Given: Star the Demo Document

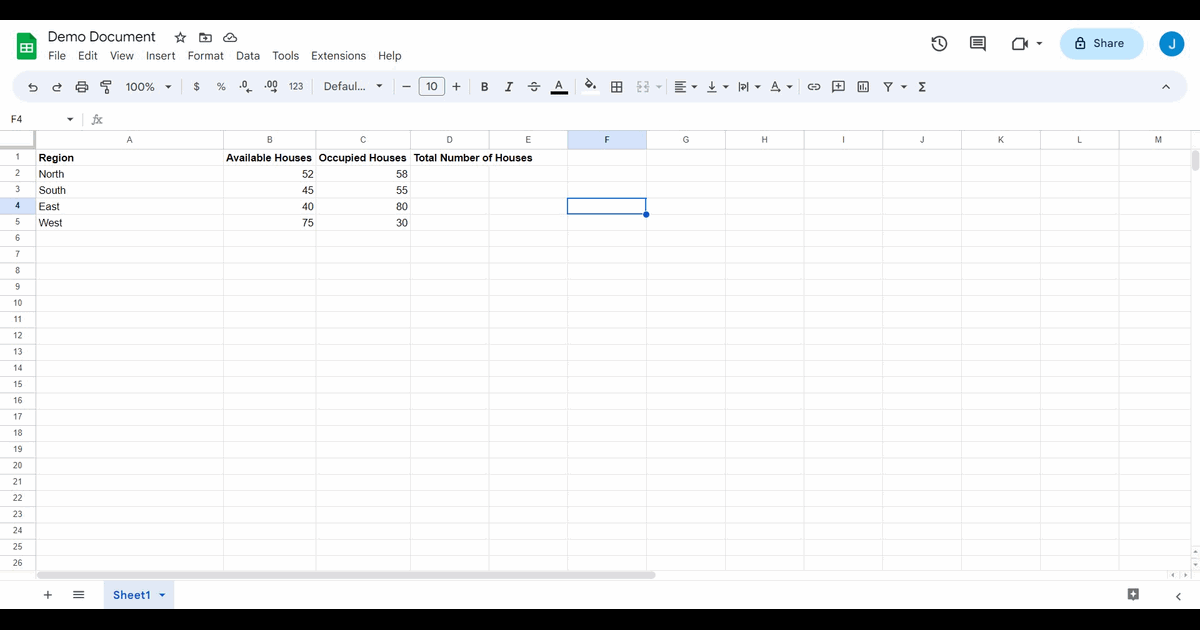Looking at the screenshot, I should (x=180, y=37).
